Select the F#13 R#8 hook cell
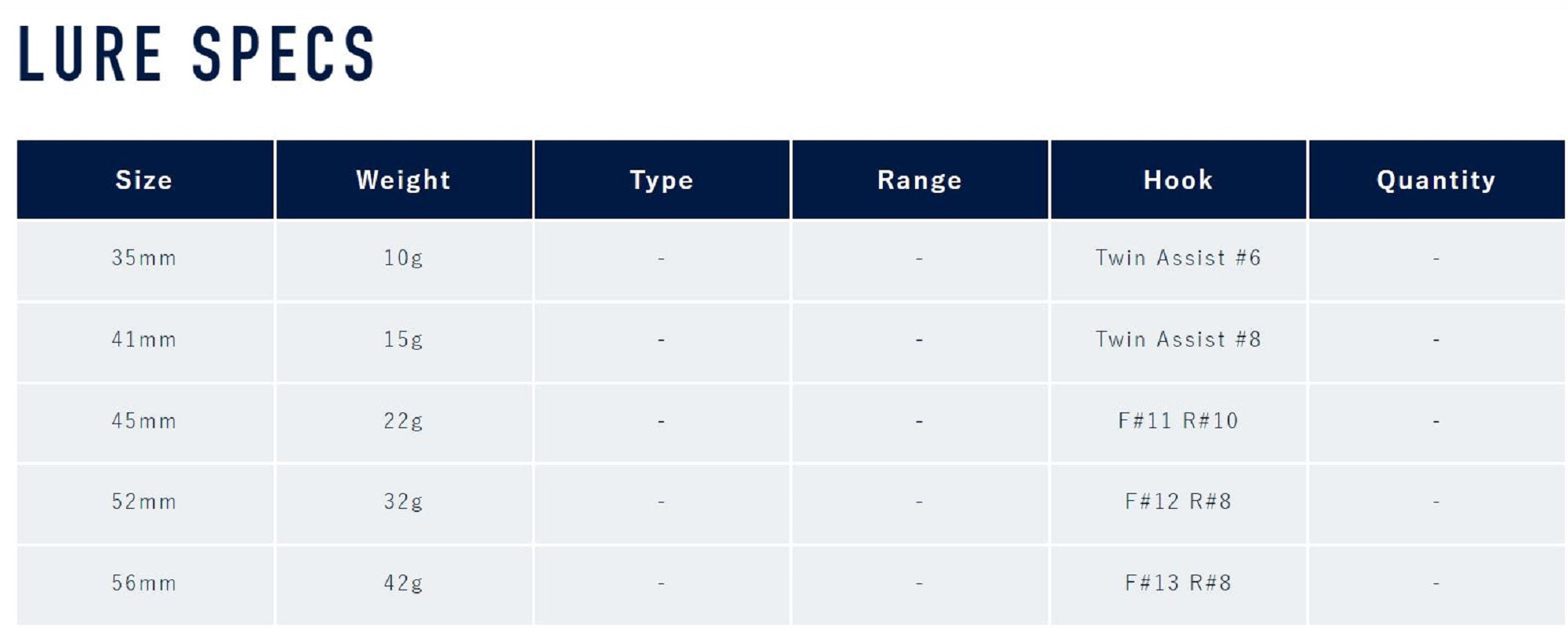Image resolution: width=1568 pixels, height=628 pixels. pos(1178,583)
